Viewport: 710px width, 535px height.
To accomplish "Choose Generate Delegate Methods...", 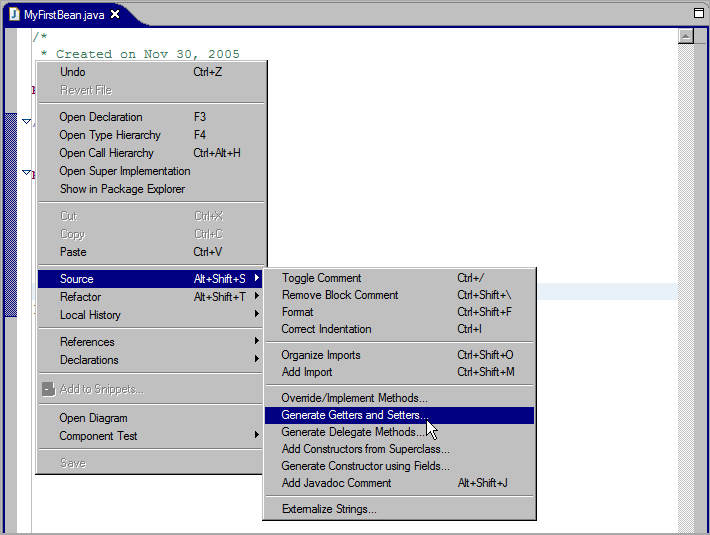I will [x=399, y=432].
